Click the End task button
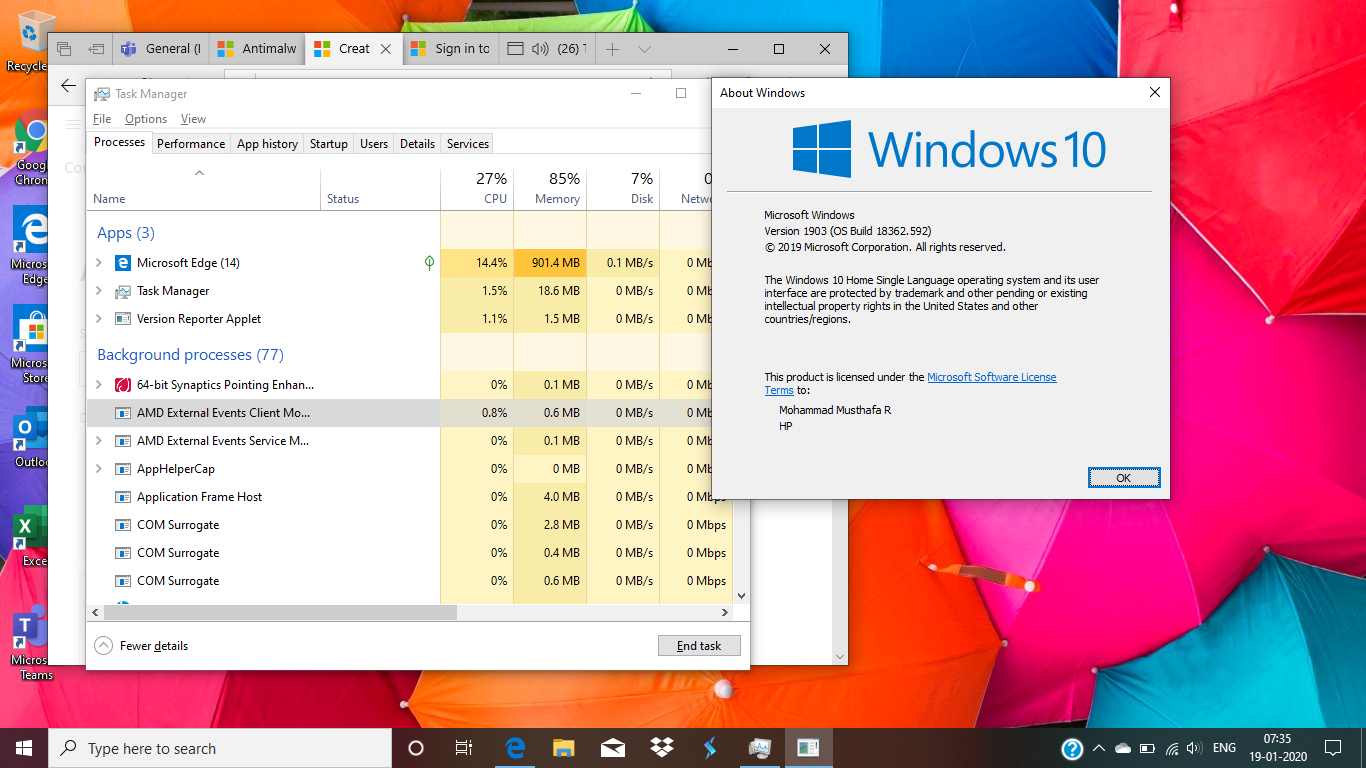The width and height of the screenshot is (1366, 768). tap(699, 646)
